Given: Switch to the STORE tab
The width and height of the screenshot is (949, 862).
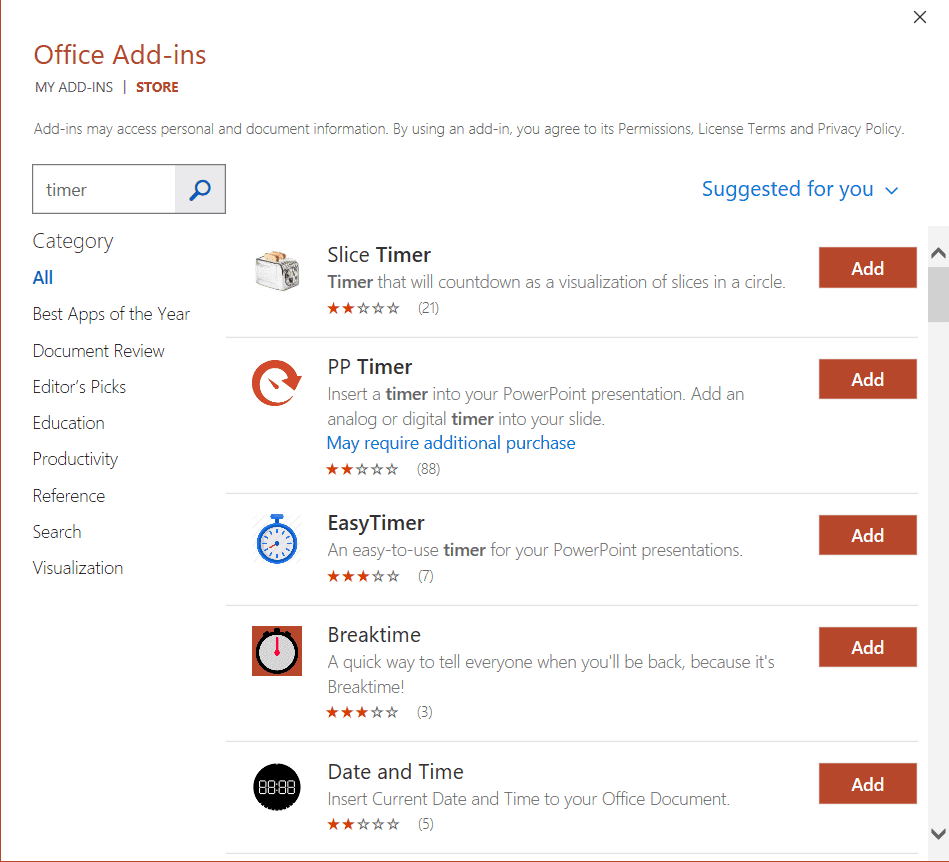Looking at the screenshot, I should (x=157, y=87).
